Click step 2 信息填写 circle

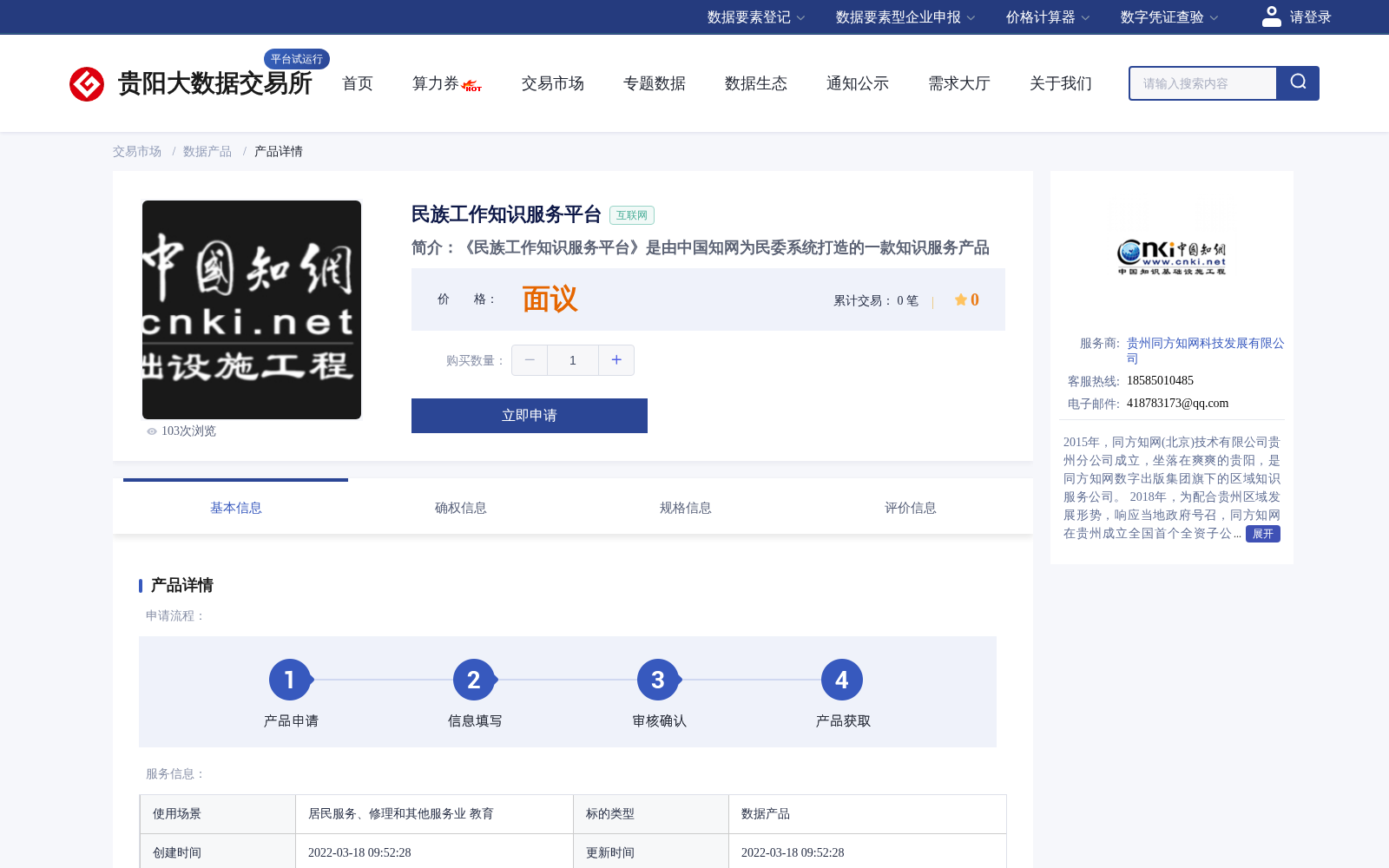point(474,680)
